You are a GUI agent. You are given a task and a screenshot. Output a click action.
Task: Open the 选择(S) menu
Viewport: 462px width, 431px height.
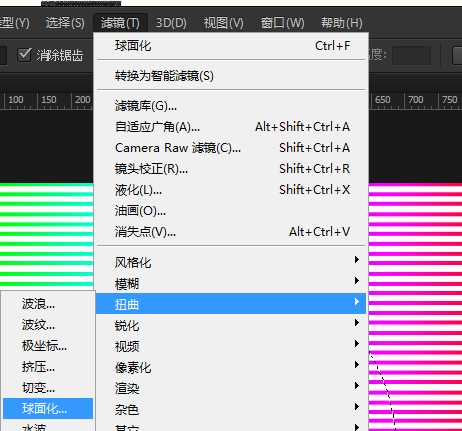[x=65, y=23]
